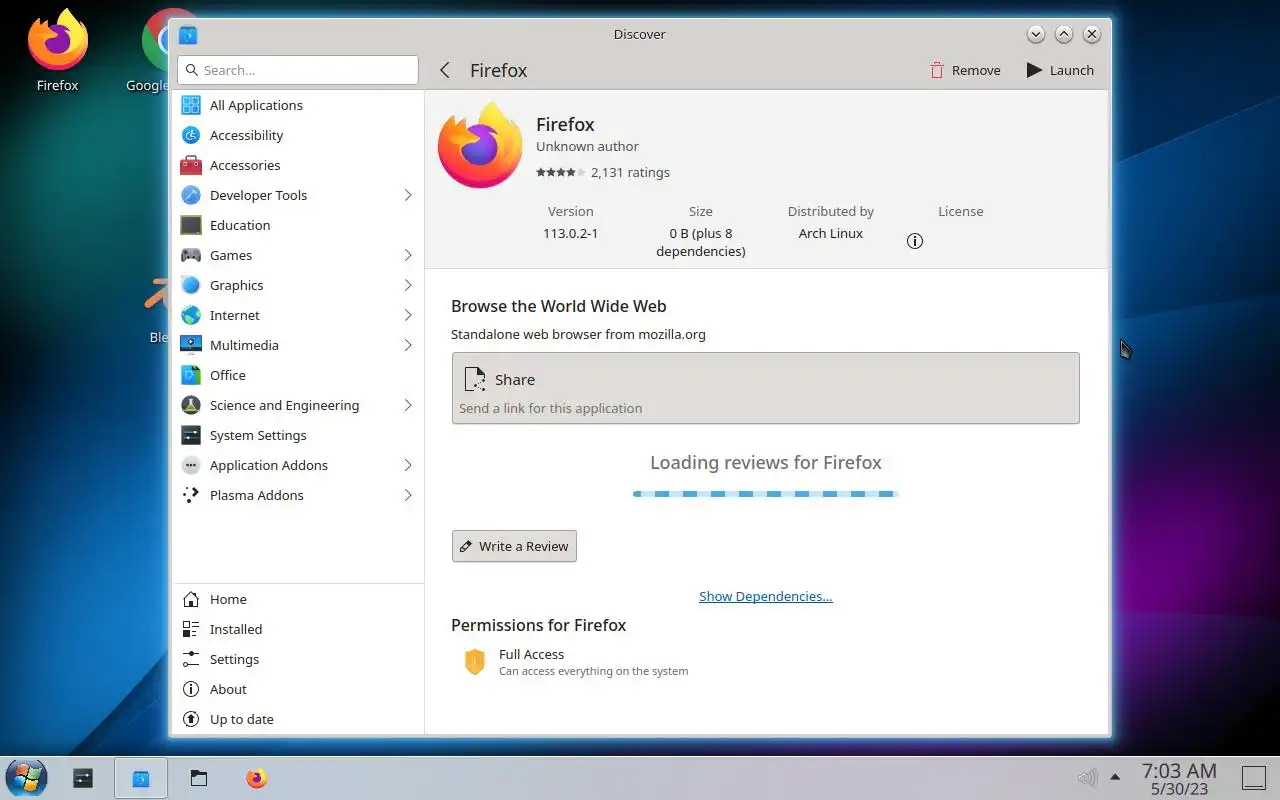Open the start menu in the taskbar
Viewport: 1280px width, 800px height.
coord(26,778)
